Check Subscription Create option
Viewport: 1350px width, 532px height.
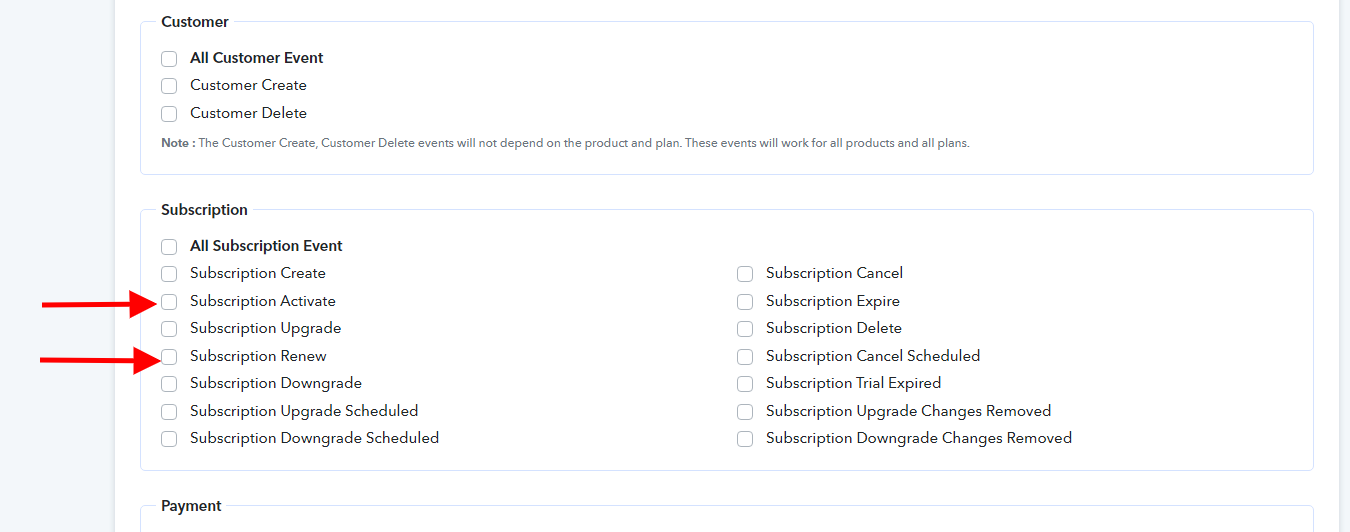(169, 274)
